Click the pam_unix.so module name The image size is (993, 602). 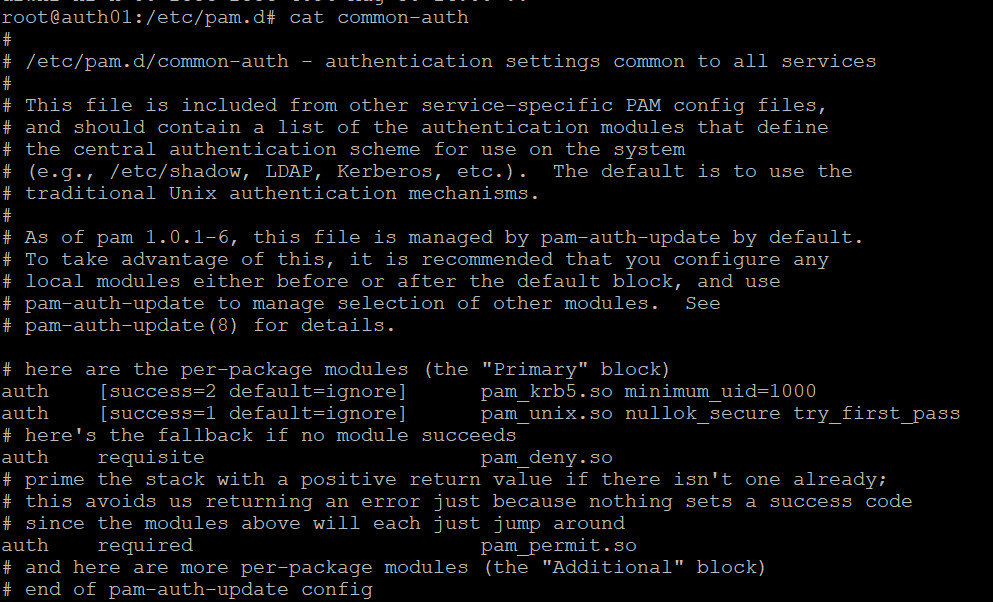tap(547, 413)
